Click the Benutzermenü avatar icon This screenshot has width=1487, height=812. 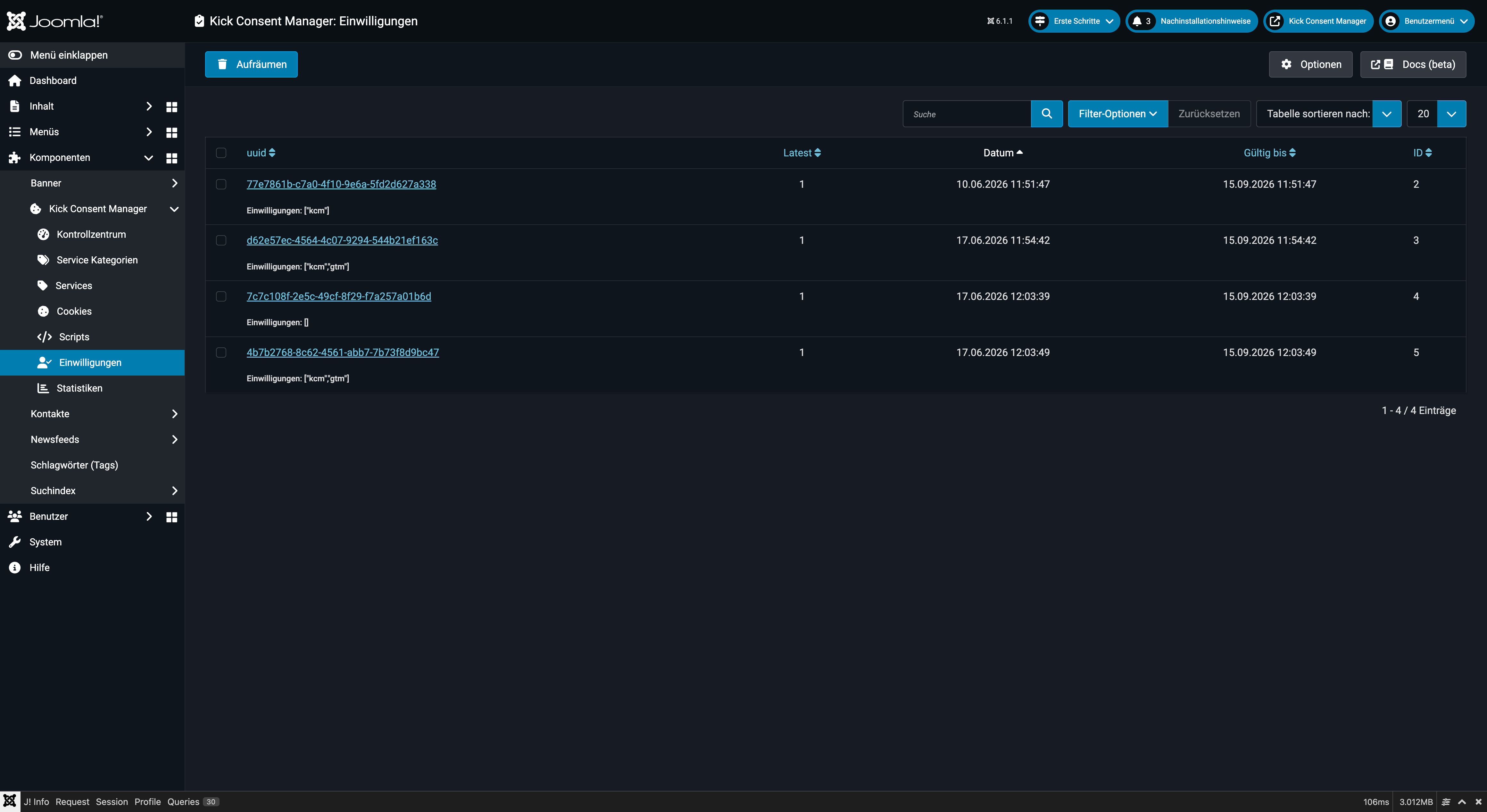[x=1391, y=21]
